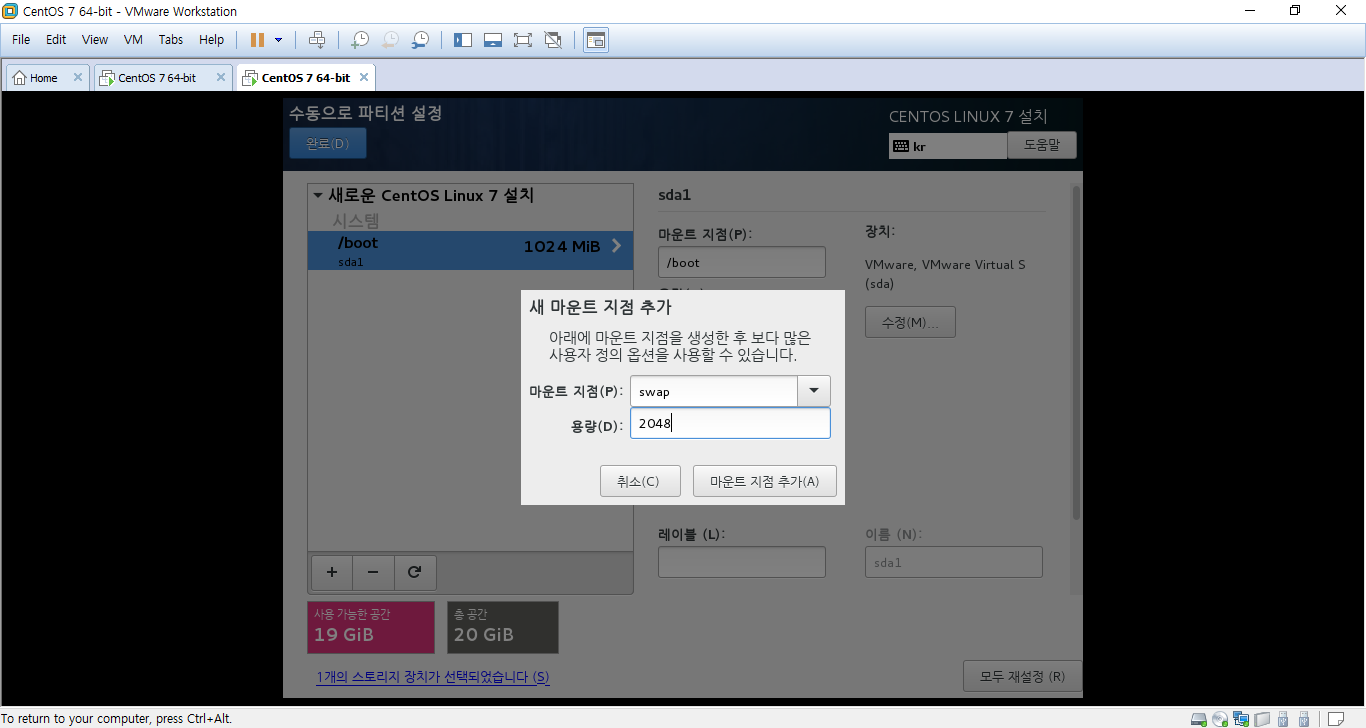Open the View menu
Viewport: 1366px width, 728px height.
point(95,40)
